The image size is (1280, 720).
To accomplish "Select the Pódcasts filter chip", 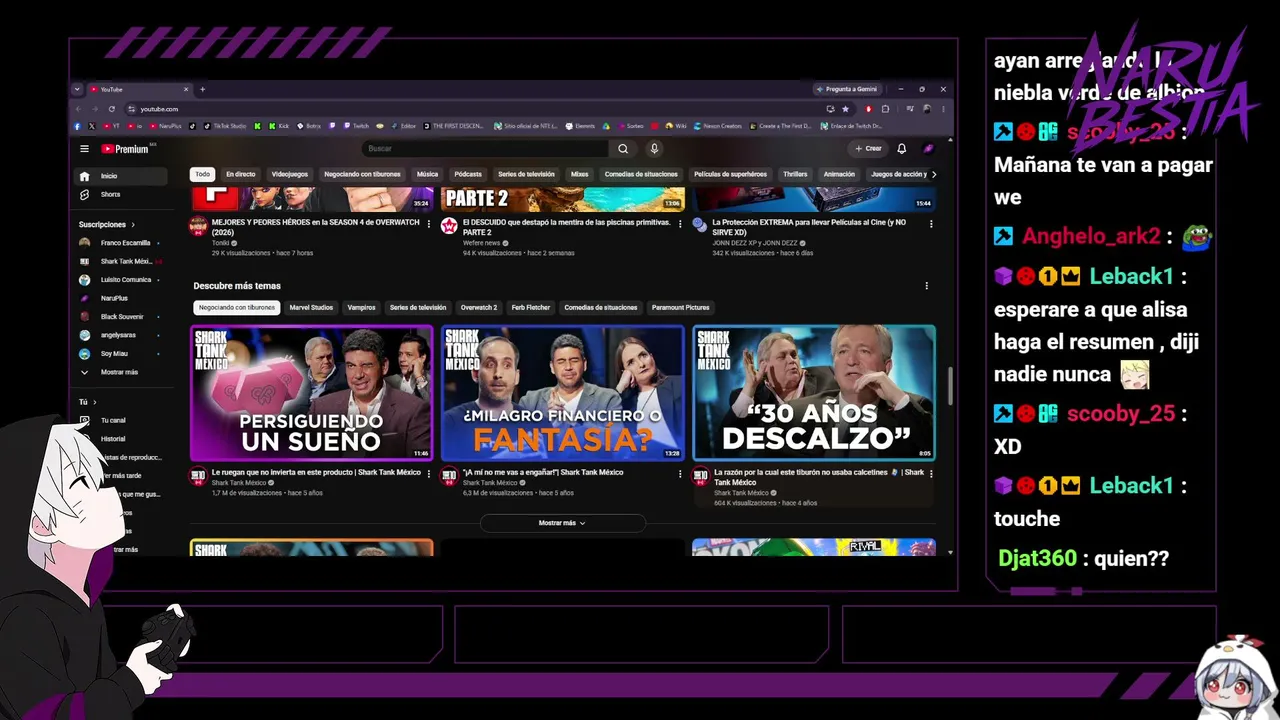I will pos(468,174).
